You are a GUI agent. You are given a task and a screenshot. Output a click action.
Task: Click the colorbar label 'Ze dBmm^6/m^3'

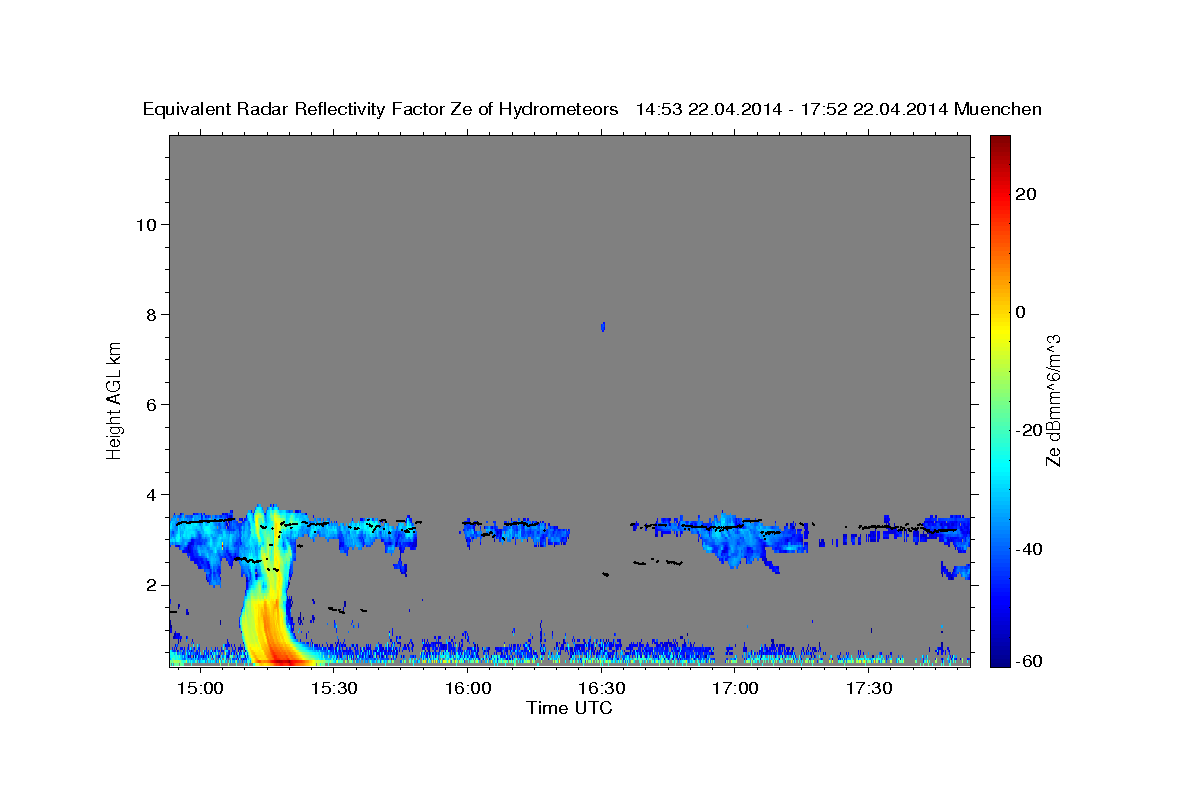[1053, 399]
